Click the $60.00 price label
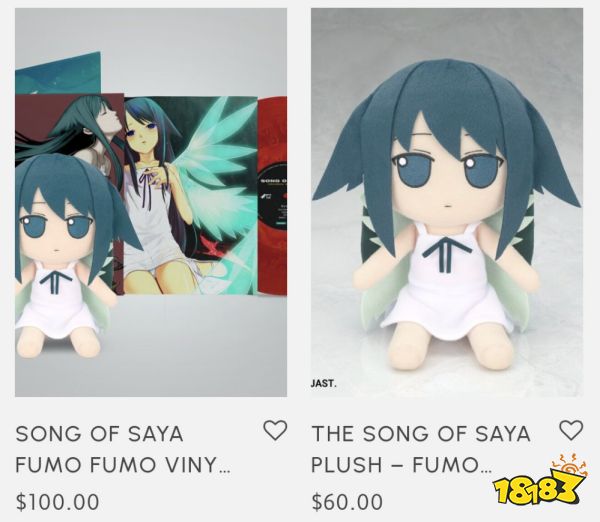 click(347, 502)
